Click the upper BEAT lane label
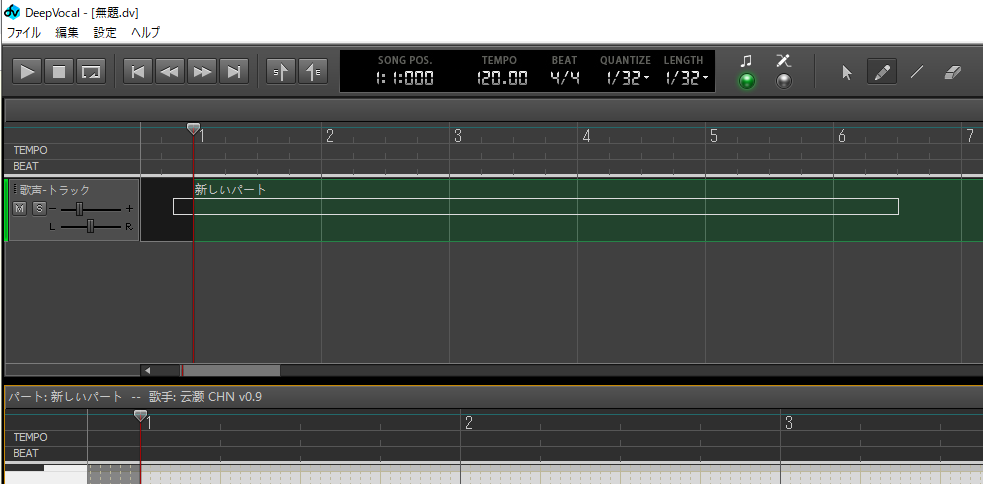Viewport: 983px width, 484px height. tap(25, 166)
